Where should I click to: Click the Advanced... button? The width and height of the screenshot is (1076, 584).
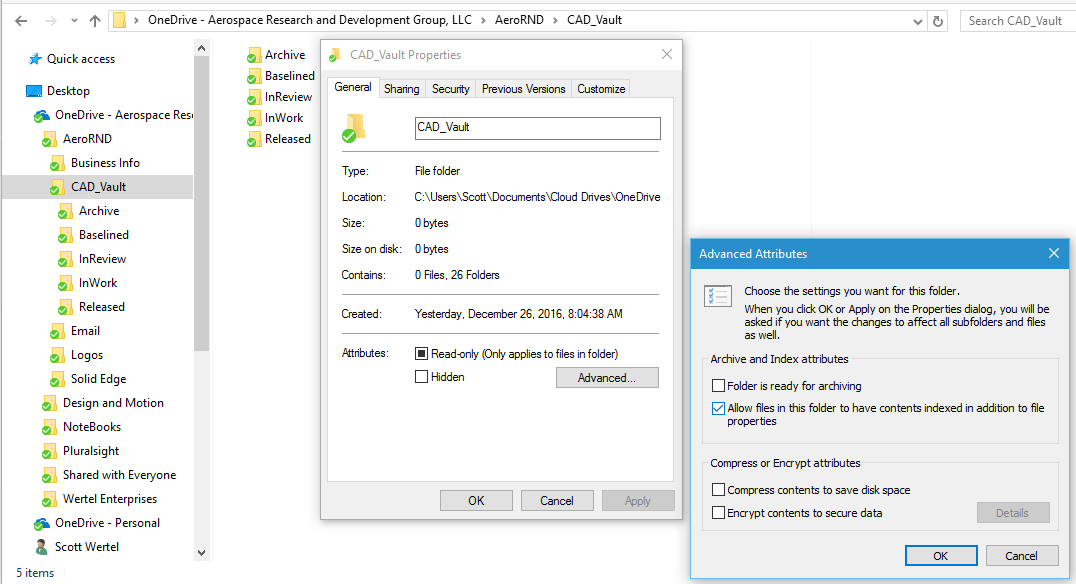click(606, 378)
